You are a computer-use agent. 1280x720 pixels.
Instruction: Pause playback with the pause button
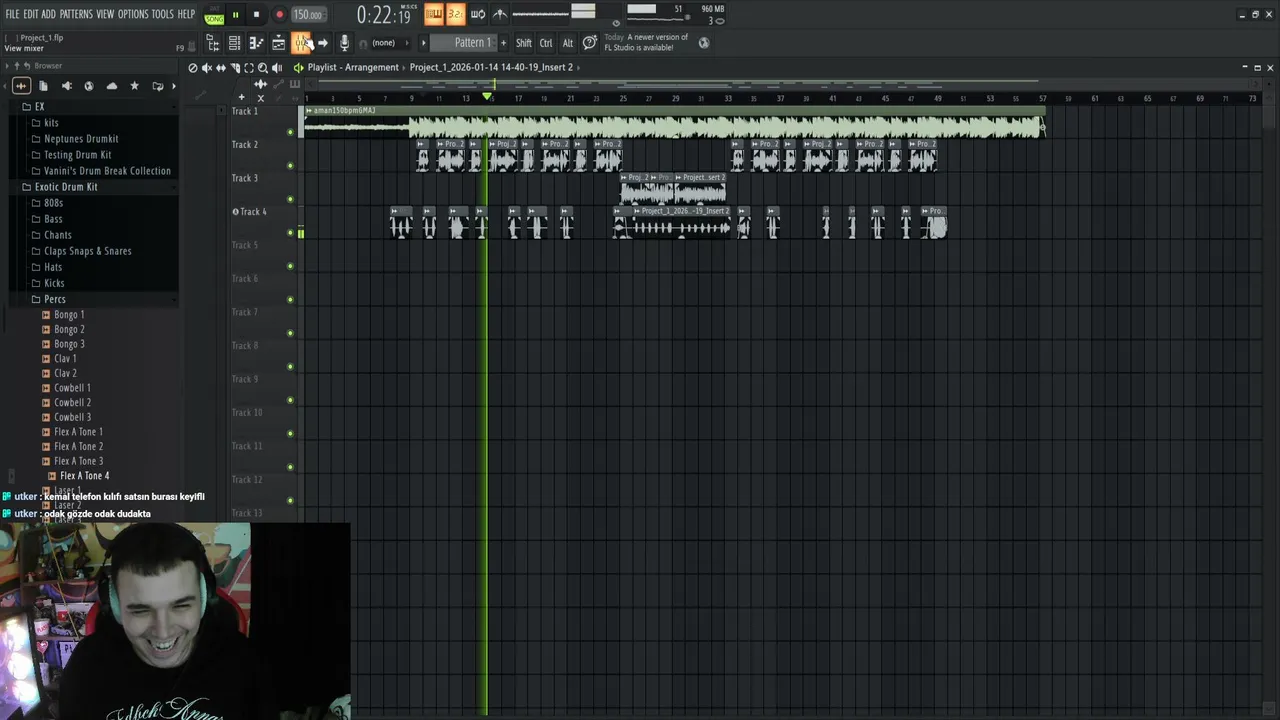235,15
